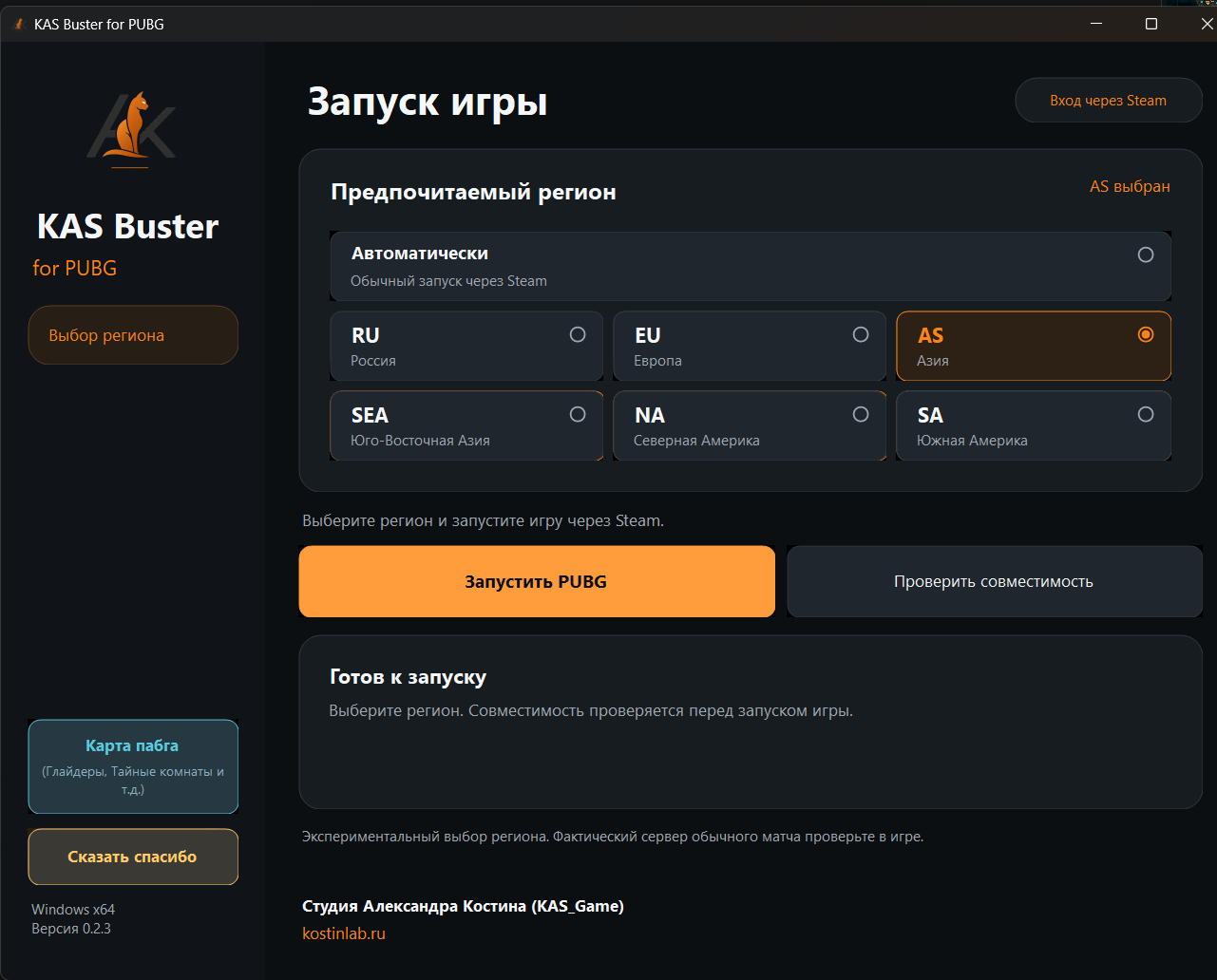Click the Сказать спасибо button
Image resolution: width=1217 pixels, height=980 pixels.
tap(133, 857)
